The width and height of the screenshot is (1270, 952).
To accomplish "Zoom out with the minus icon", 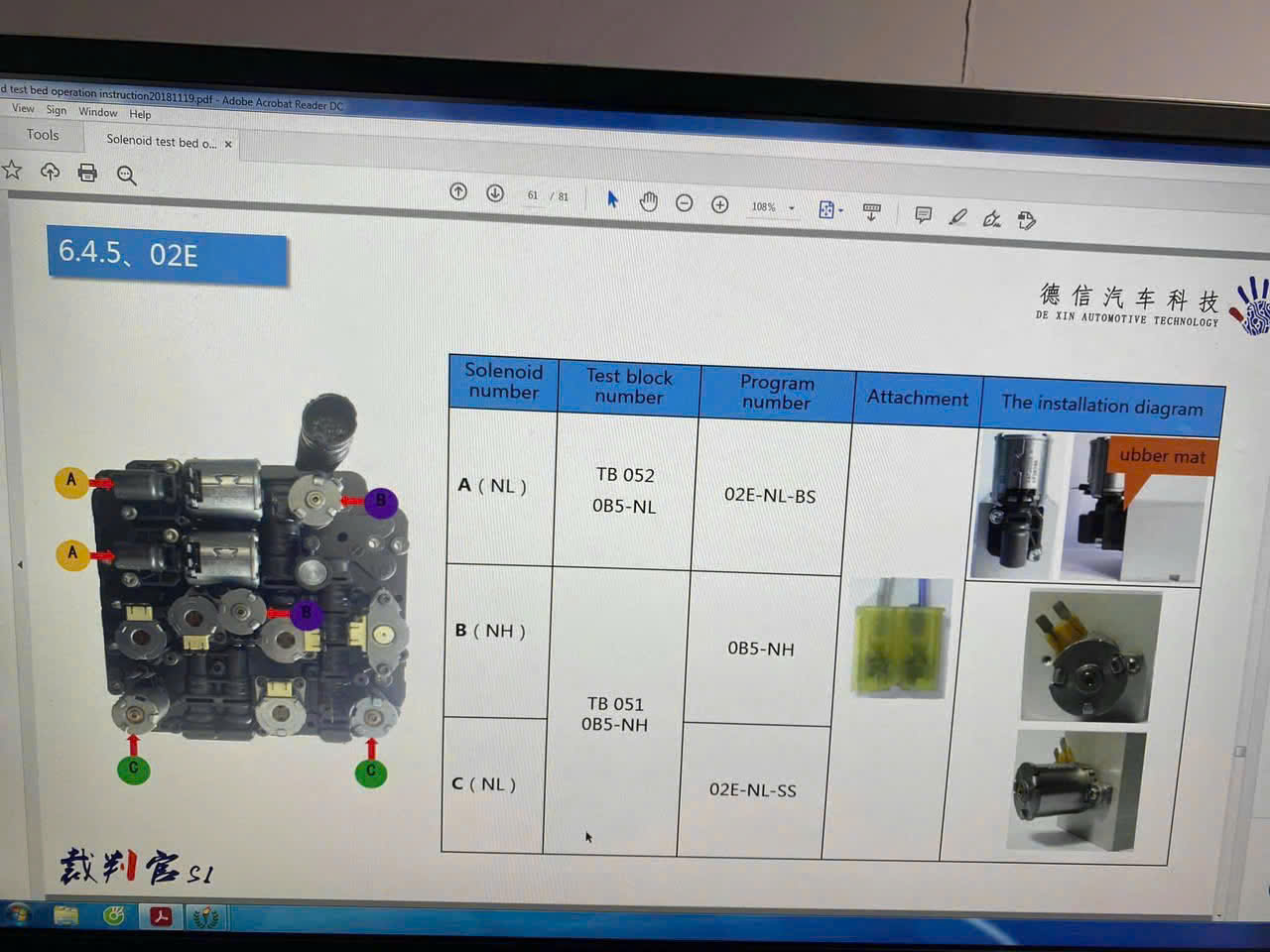I will point(685,202).
